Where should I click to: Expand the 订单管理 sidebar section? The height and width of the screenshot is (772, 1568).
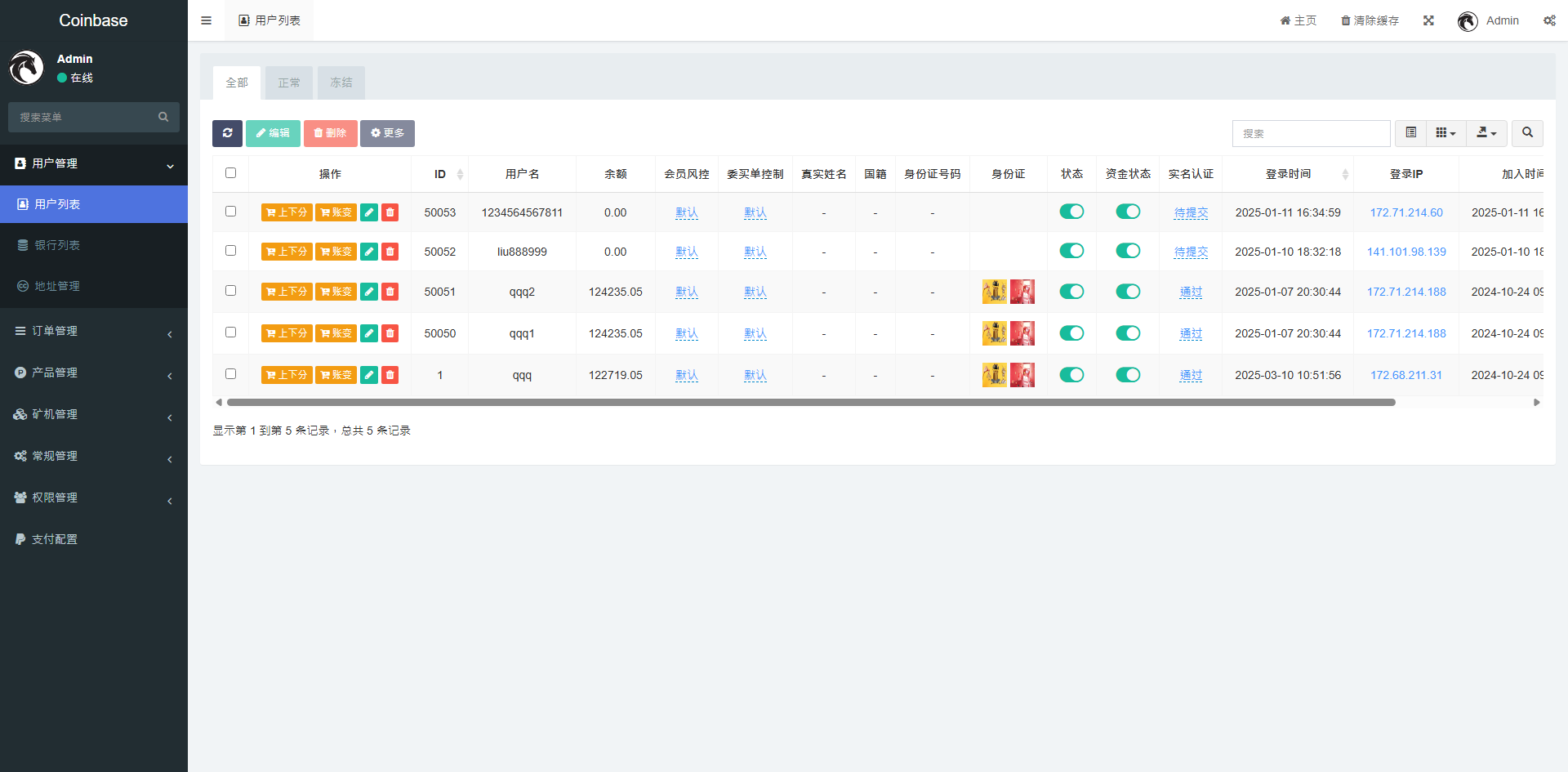coord(94,331)
